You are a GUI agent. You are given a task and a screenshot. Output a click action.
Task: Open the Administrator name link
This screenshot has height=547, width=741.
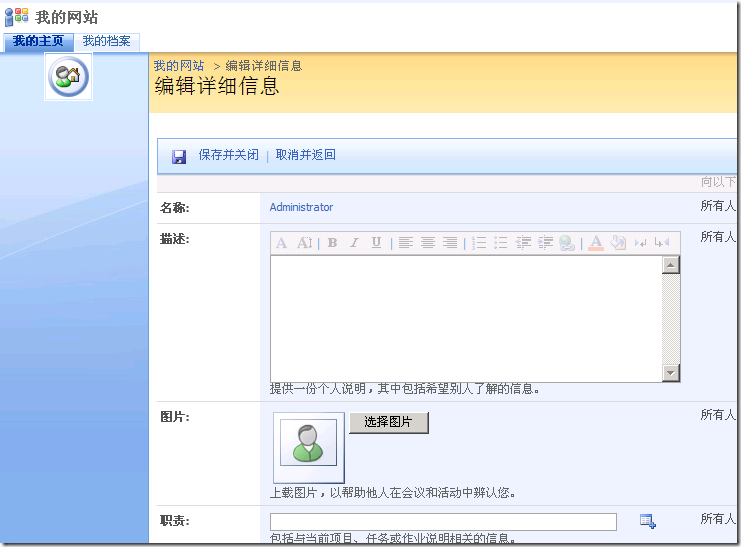point(302,207)
